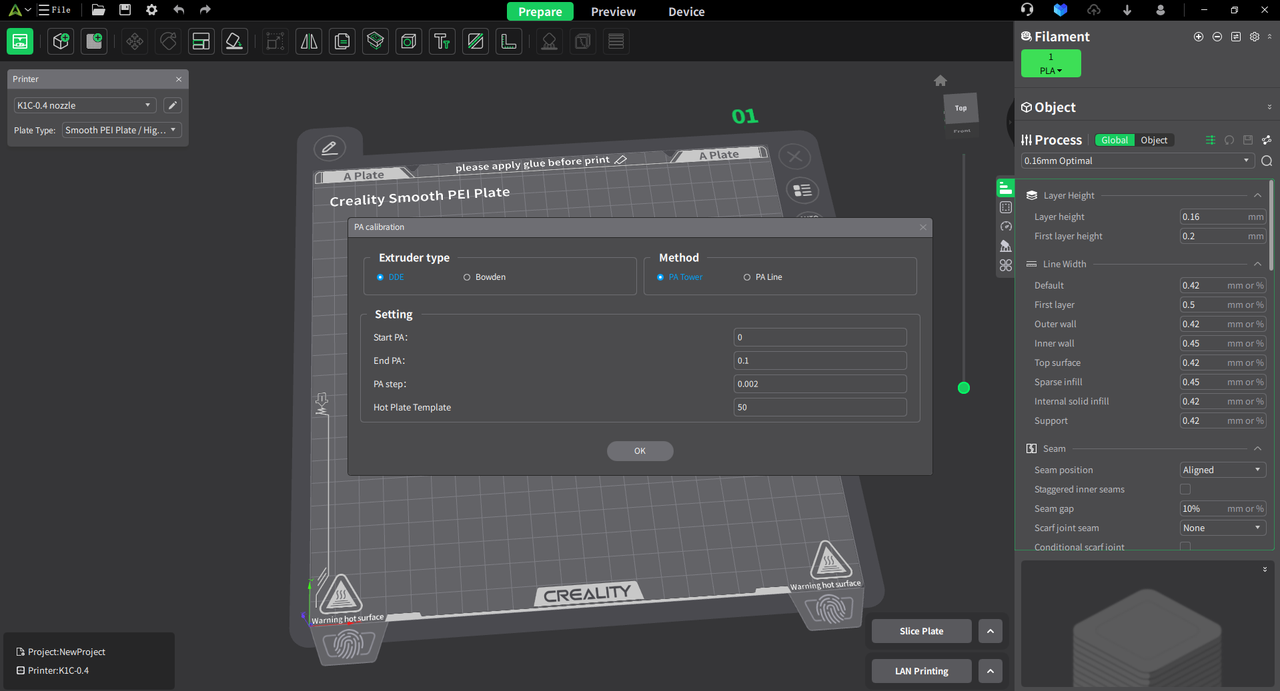Open the Text tool on the toolbar

click(x=441, y=41)
